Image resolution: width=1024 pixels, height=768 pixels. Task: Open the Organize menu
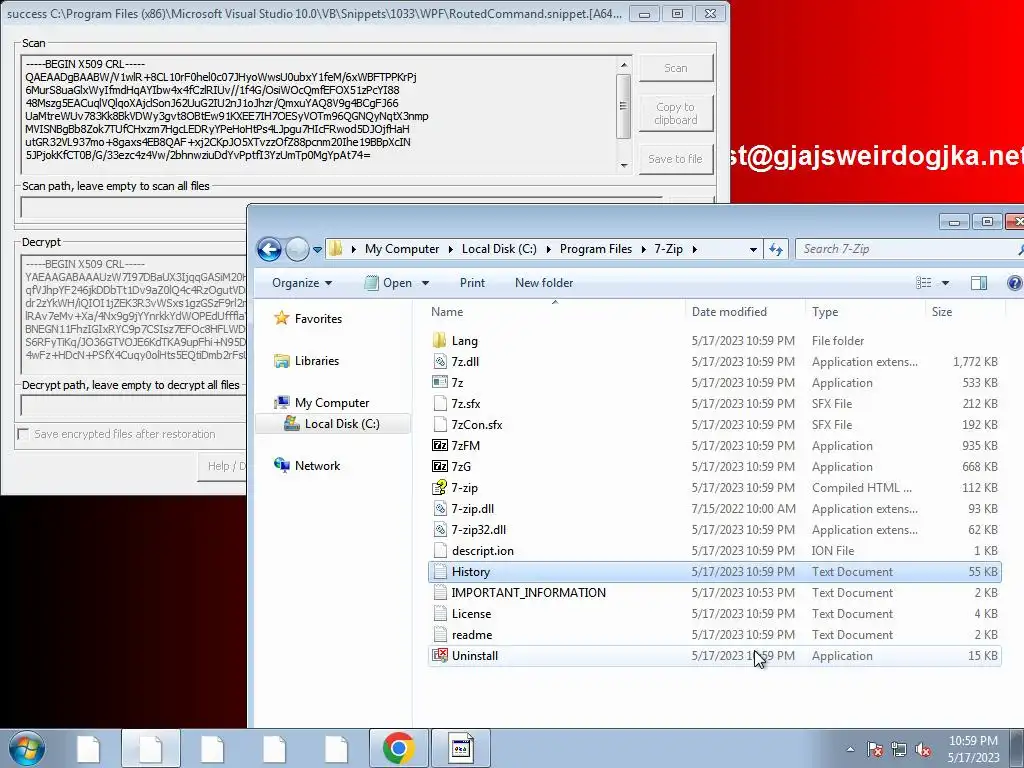click(x=302, y=283)
